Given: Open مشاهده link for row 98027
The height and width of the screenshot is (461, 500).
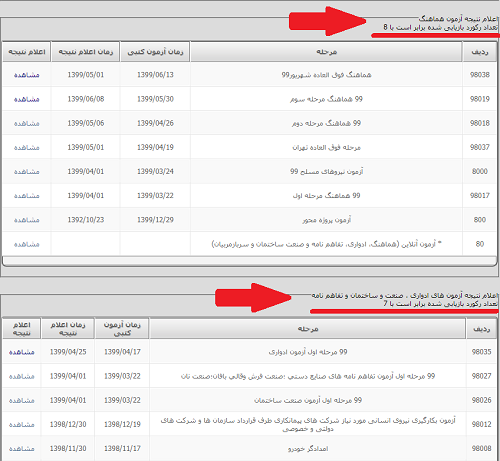Looking at the screenshot, I should (x=22, y=376).
